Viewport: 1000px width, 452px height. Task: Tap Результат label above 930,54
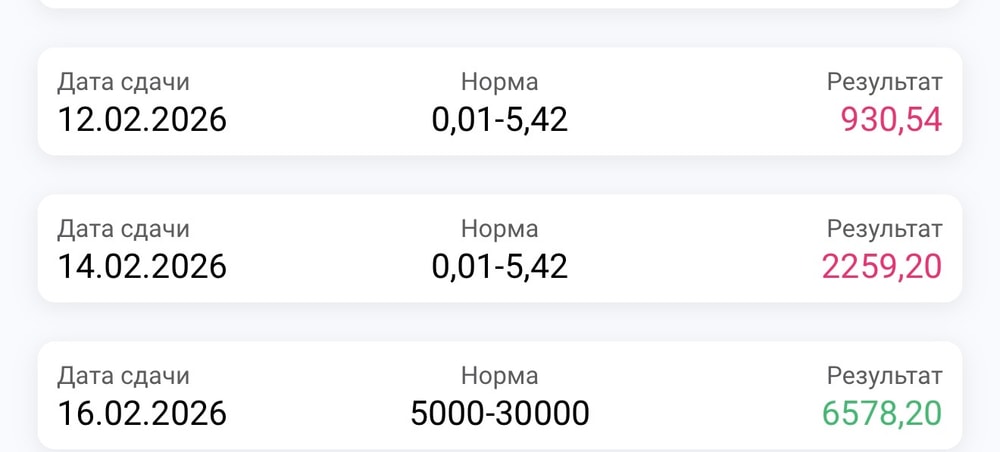coord(885,82)
